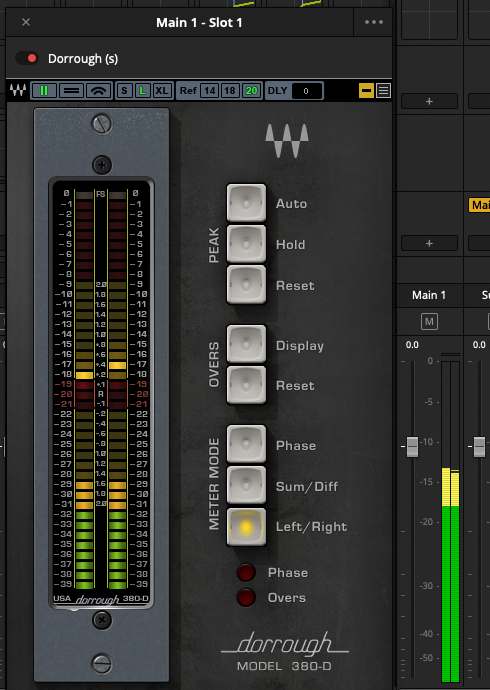Screen dimensions: 490x690
Task: Click the Peak Reset button
Action: tap(246, 285)
